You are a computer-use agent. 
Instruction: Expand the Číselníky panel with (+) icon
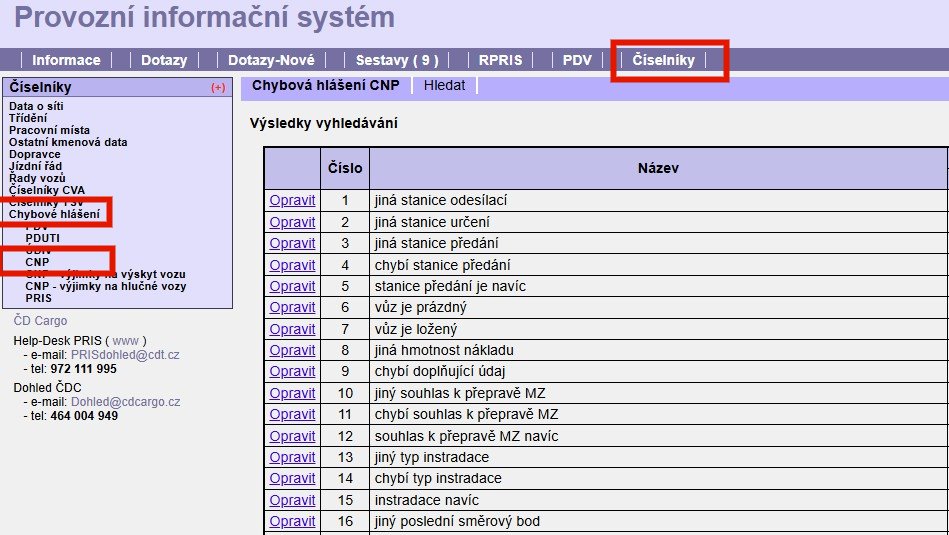[x=218, y=88]
